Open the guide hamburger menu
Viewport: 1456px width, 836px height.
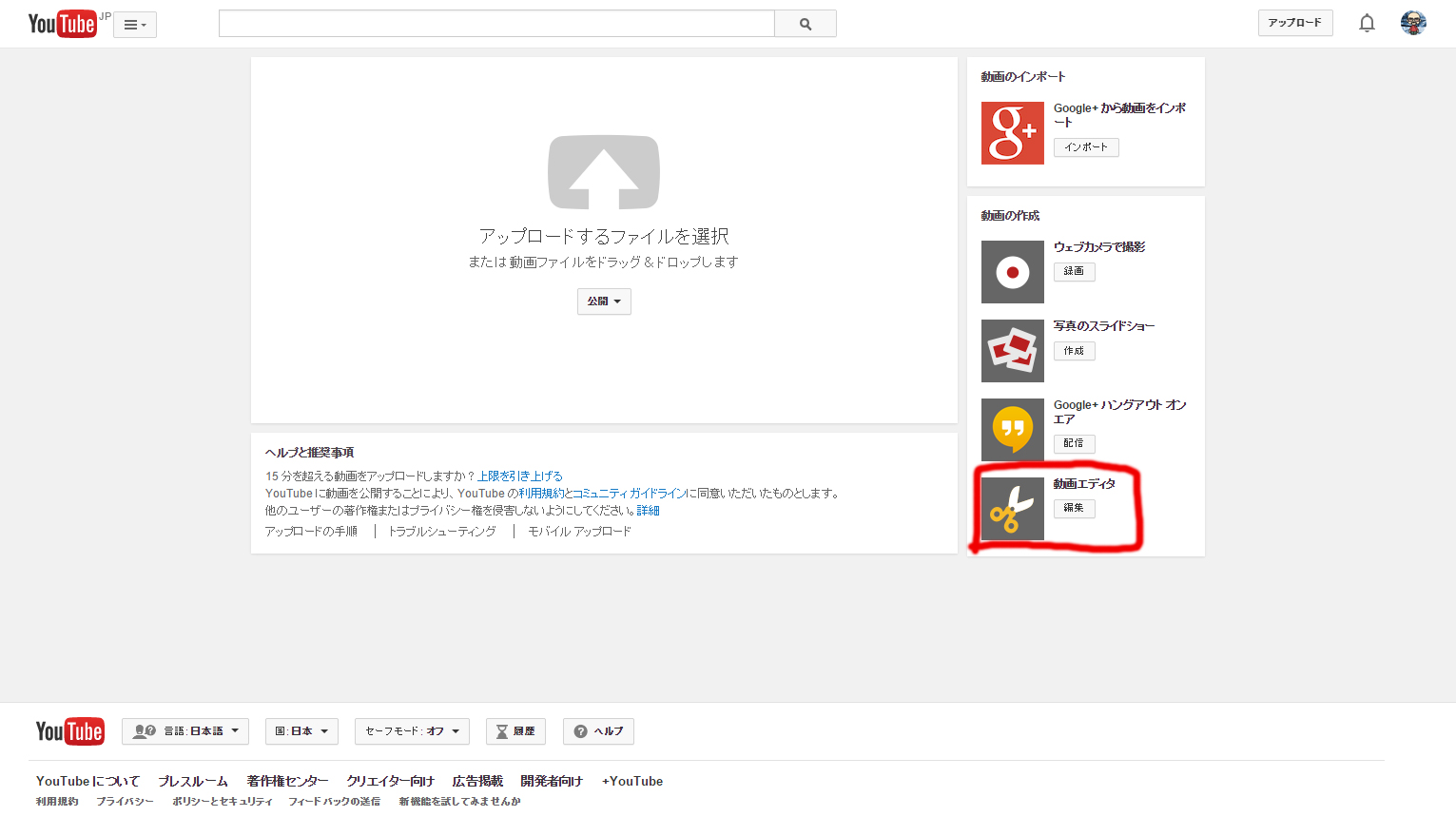pos(135,25)
